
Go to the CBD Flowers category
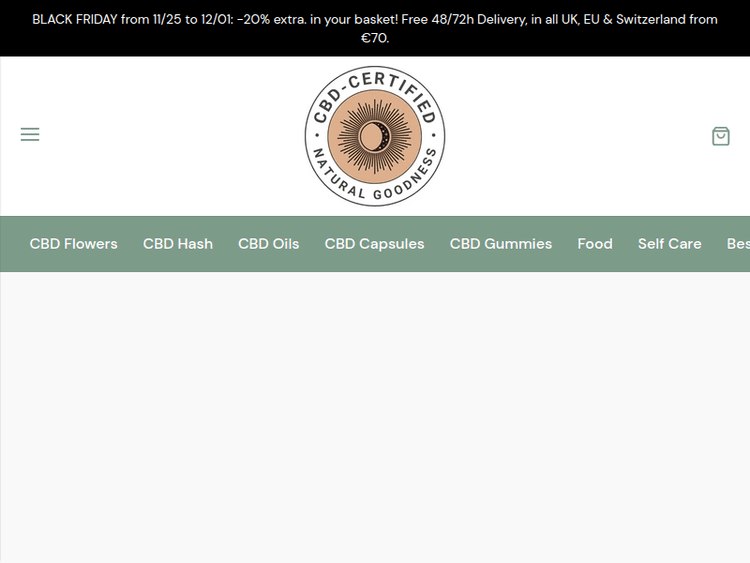click(x=73, y=244)
